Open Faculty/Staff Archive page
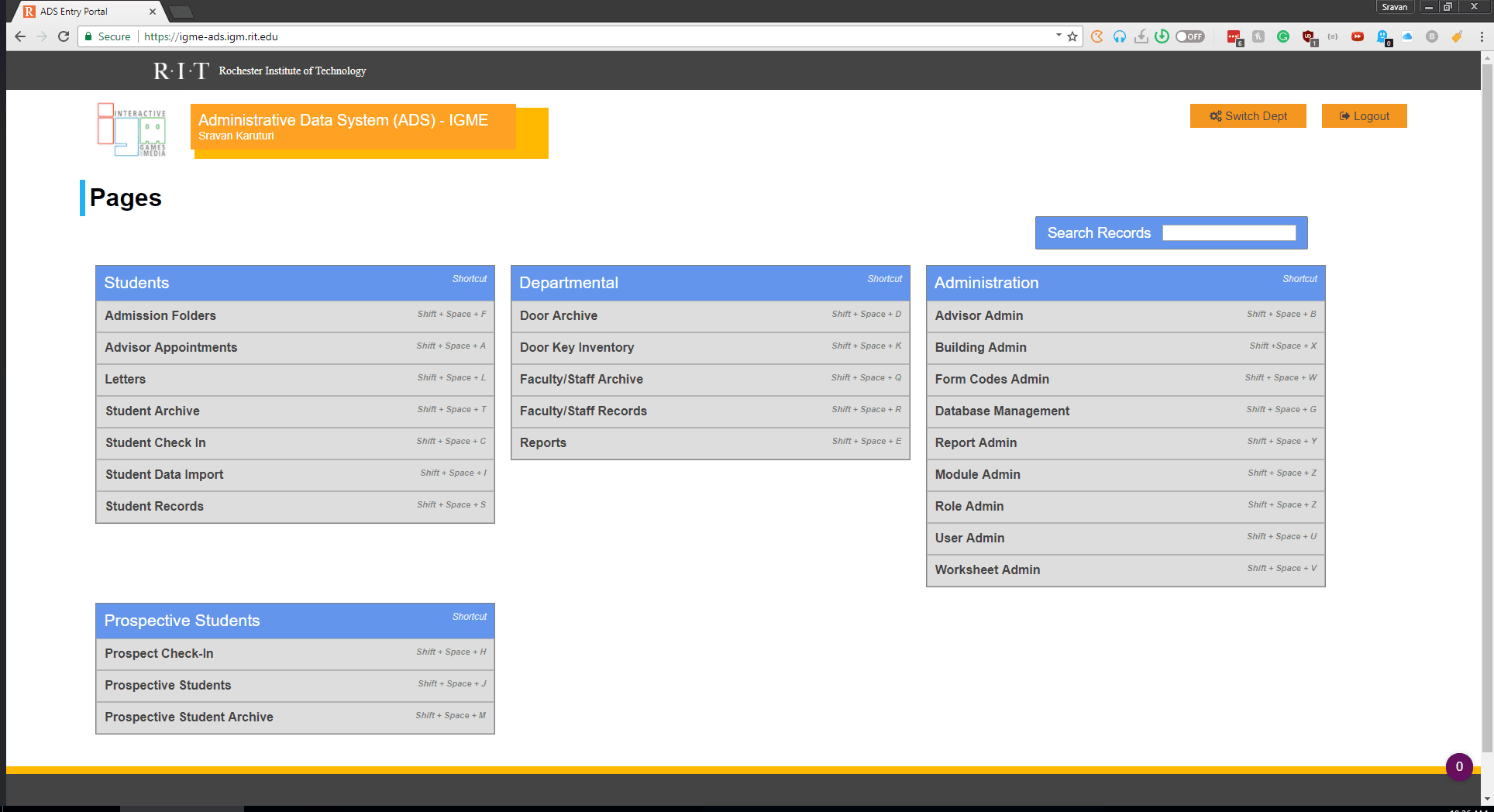This screenshot has height=812, width=1494. [711, 380]
